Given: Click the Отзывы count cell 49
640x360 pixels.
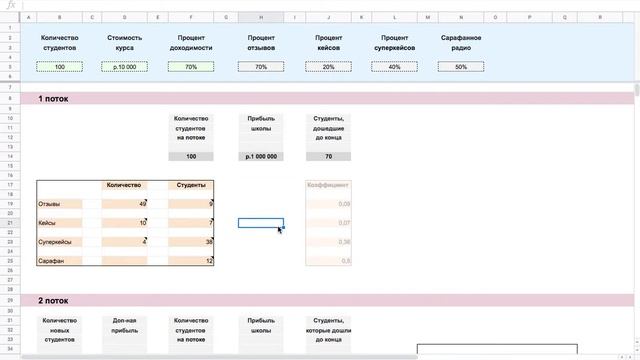Looking at the screenshot, I should click(124, 204).
